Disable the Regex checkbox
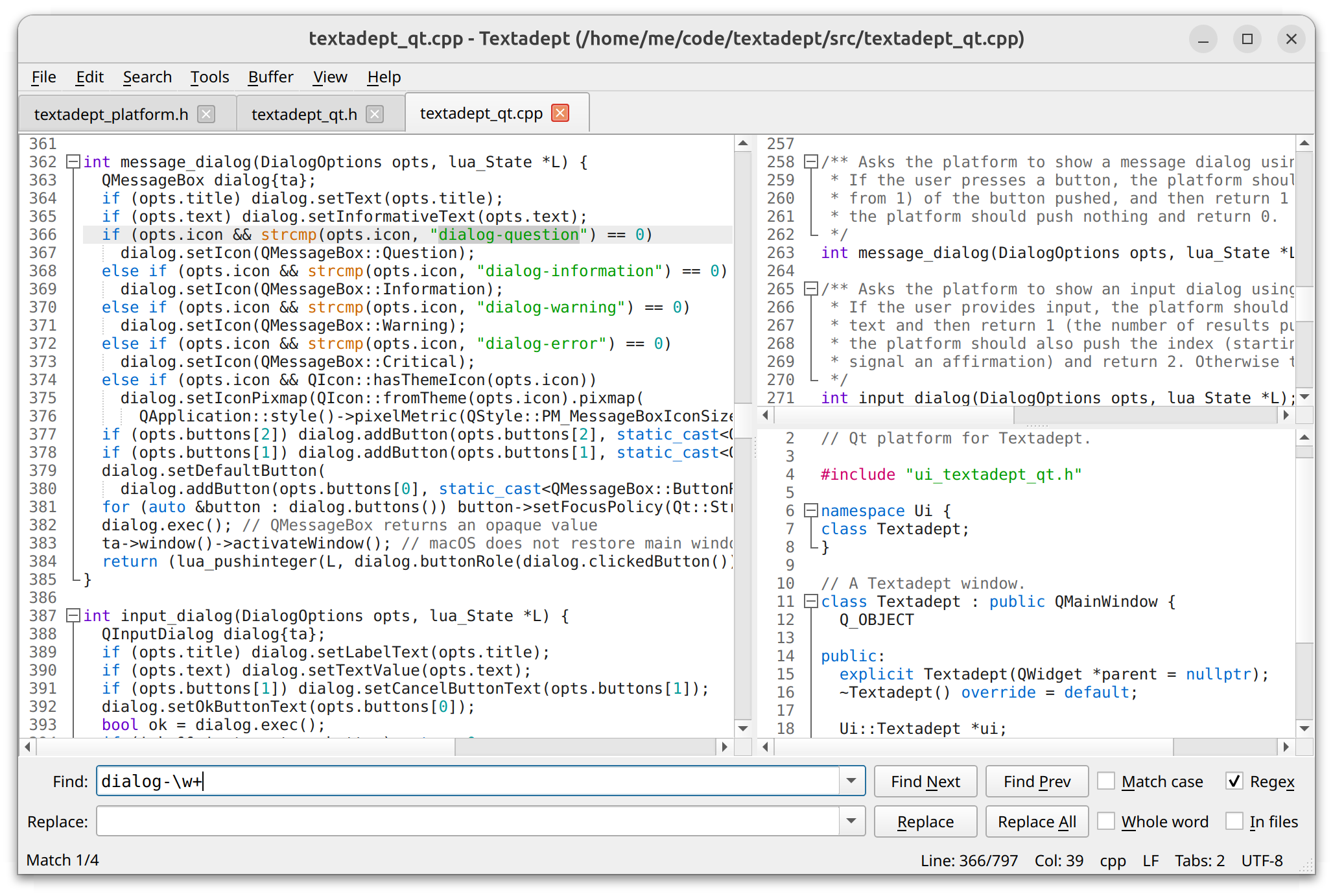The image size is (1333, 896). pyautogui.click(x=1234, y=781)
